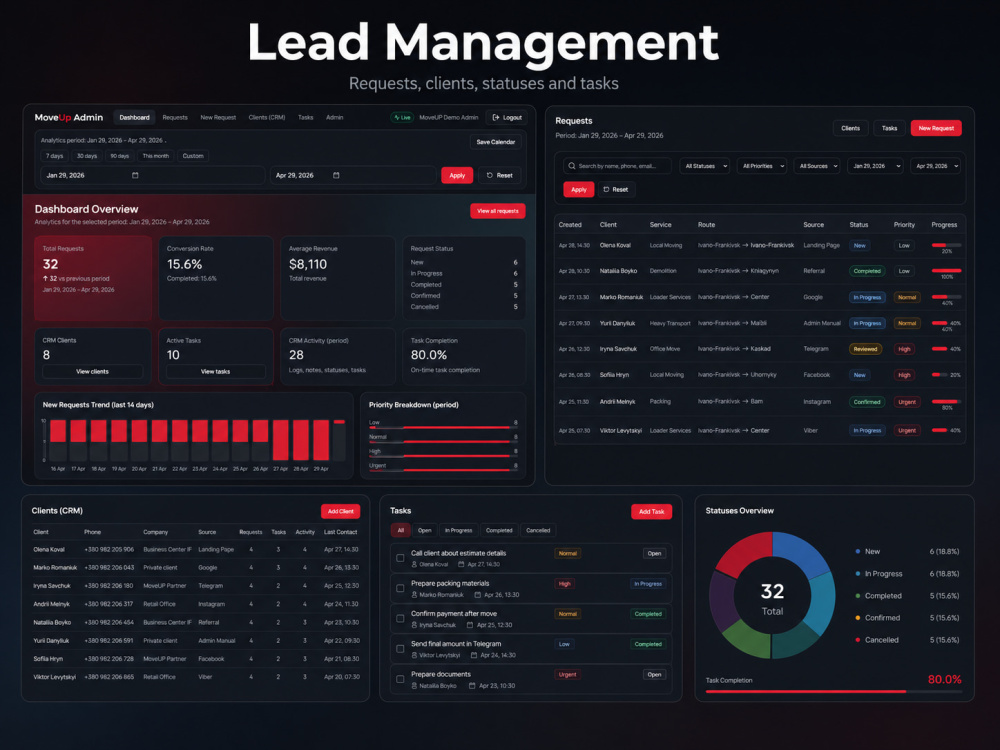Check the 'Confirm payment after move' task
Image resolution: width=1000 pixels, height=750 pixels.
click(401, 619)
